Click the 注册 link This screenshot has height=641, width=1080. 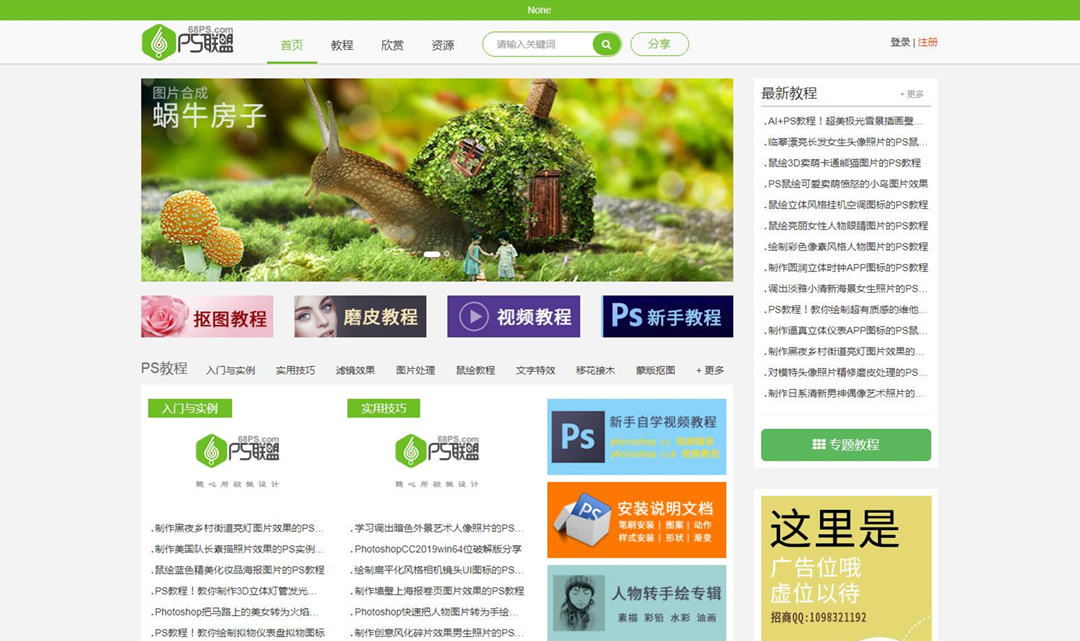[926, 43]
